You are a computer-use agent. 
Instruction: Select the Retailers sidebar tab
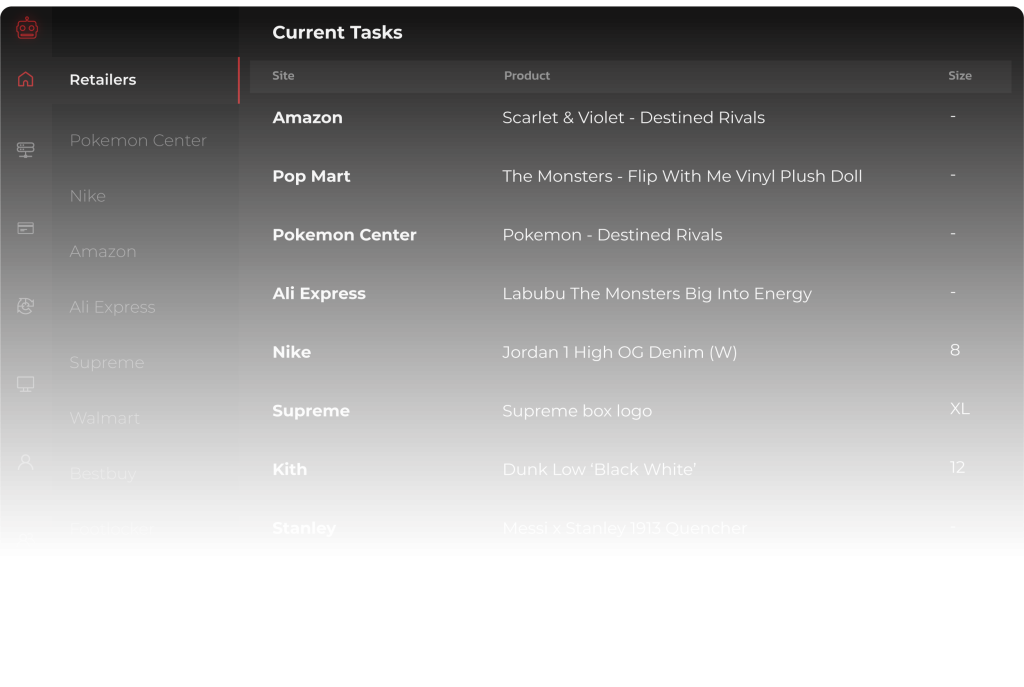click(x=102, y=80)
